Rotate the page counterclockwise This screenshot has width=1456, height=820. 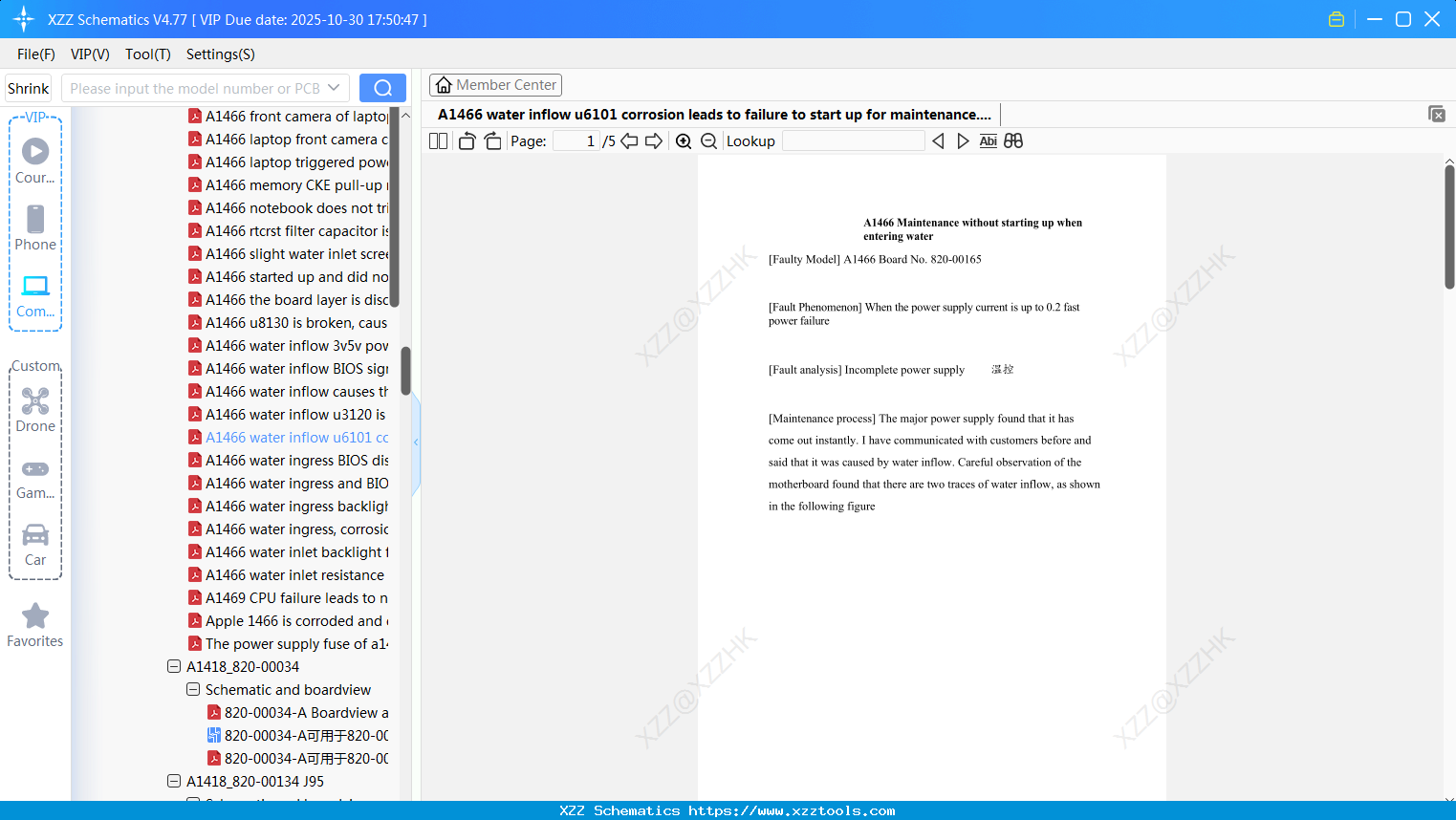pyautogui.click(x=467, y=141)
